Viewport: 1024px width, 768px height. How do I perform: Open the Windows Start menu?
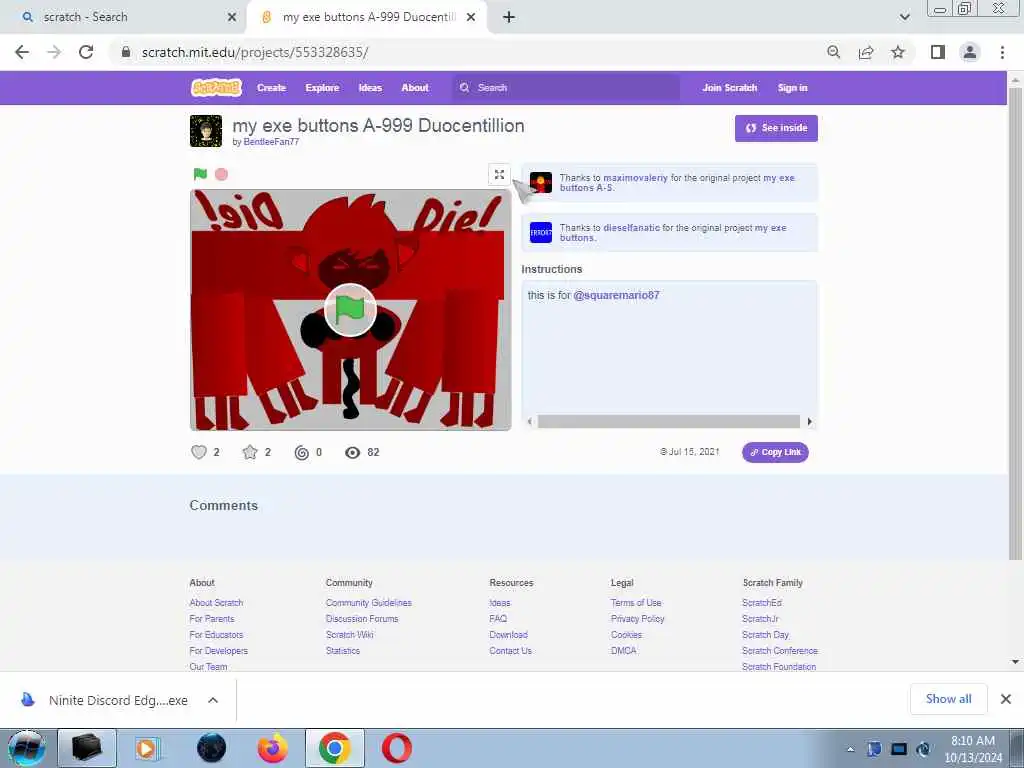26,748
